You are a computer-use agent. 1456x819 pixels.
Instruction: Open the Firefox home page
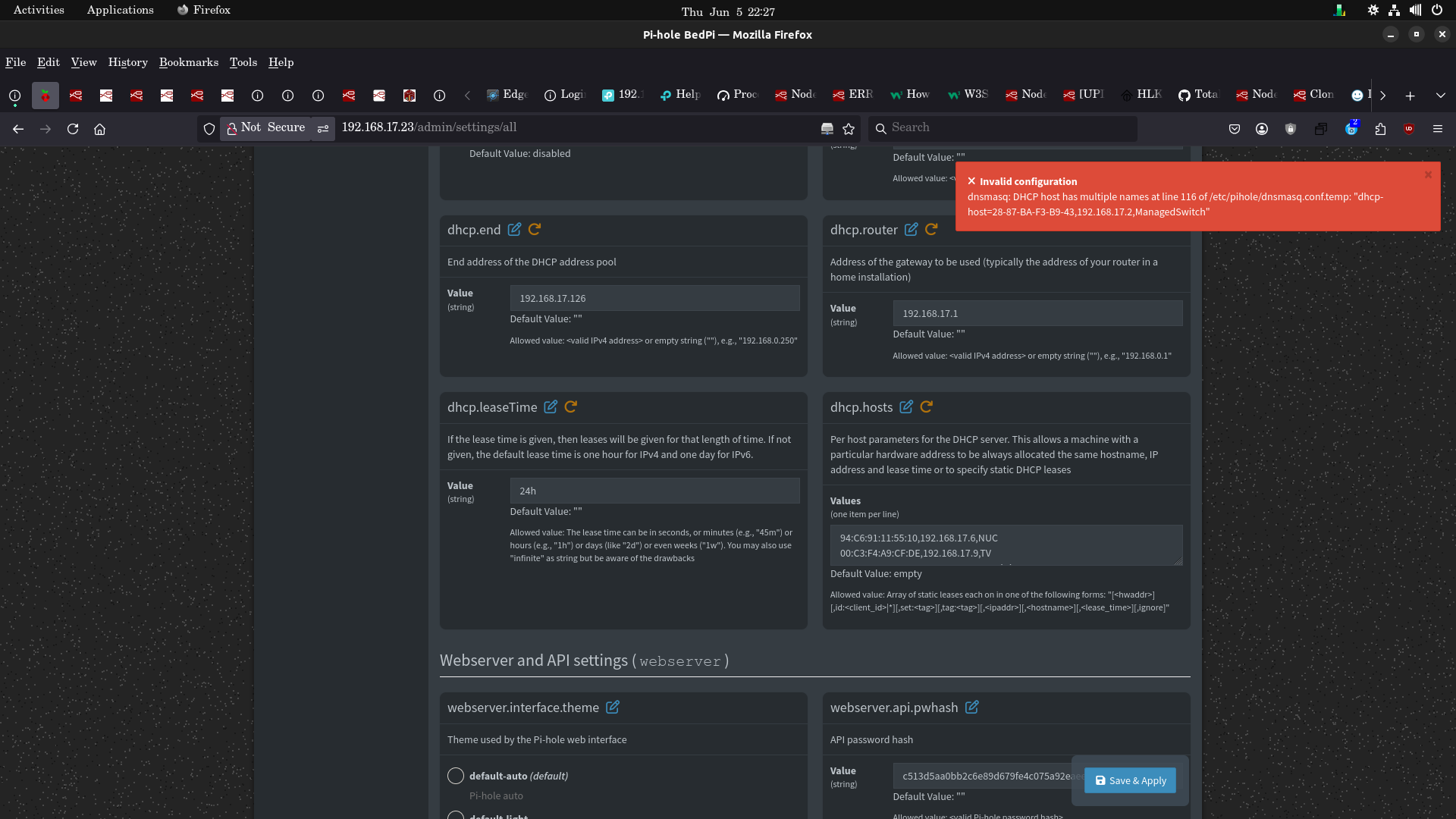click(x=99, y=129)
